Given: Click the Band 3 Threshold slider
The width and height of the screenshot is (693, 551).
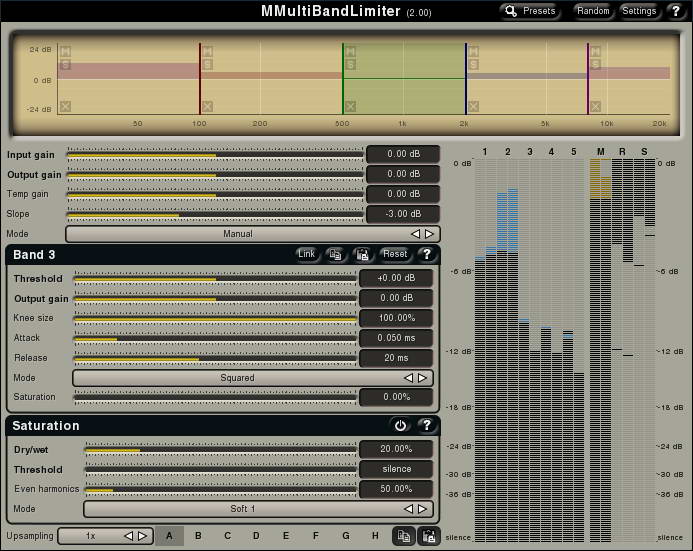Looking at the screenshot, I should [x=215, y=278].
